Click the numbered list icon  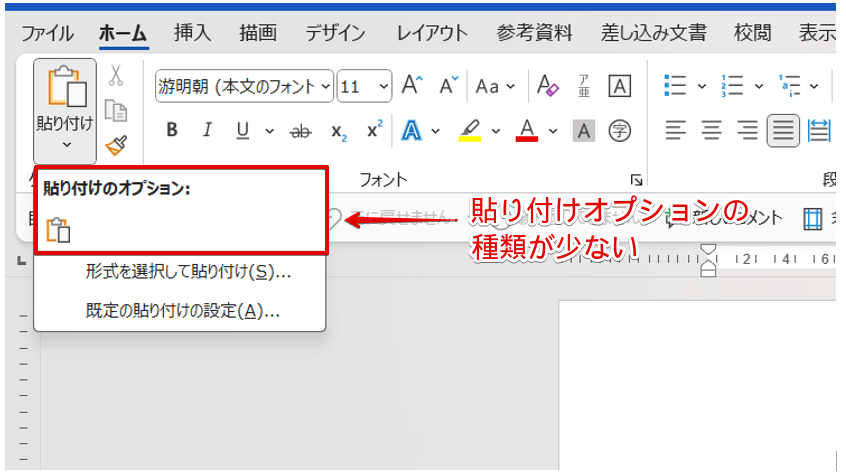tap(732, 86)
